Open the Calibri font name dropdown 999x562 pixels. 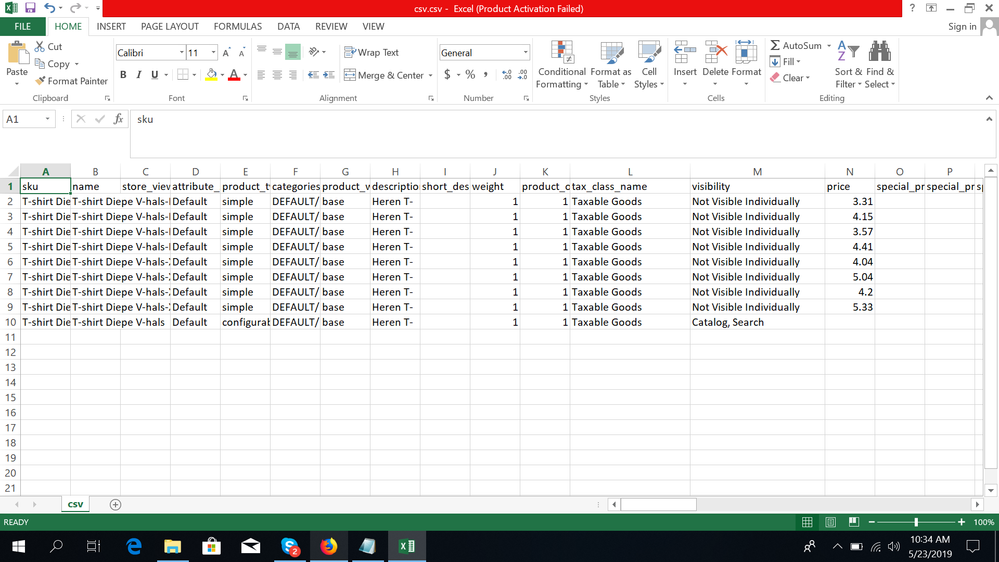pyautogui.click(x=181, y=52)
